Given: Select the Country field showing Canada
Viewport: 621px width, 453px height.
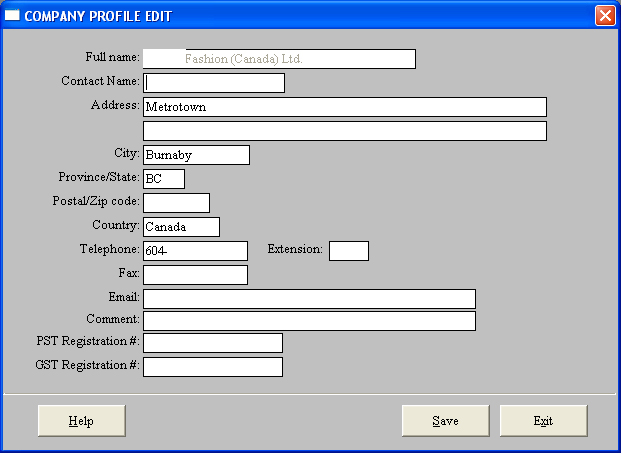Looking at the screenshot, I should click(181, 227).
